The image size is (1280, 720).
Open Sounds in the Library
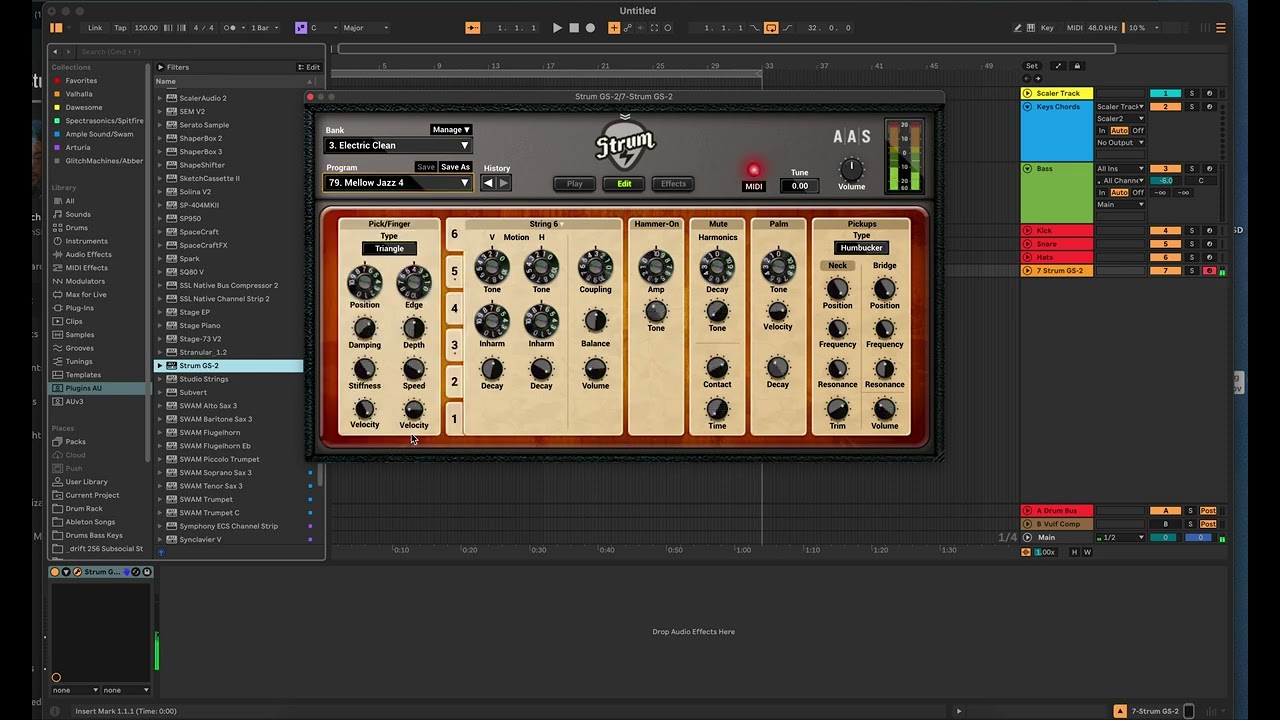click(x=78, y=214)
